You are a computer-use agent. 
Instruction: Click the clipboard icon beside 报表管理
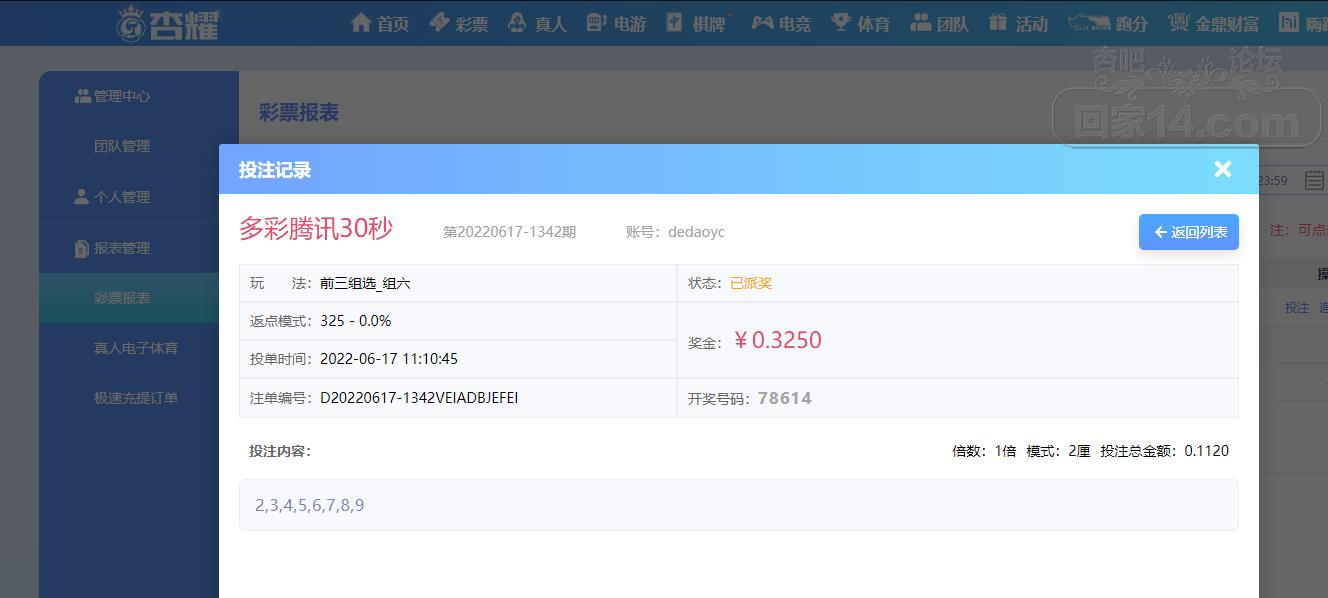pyautogui.click(x=82, y=248)
